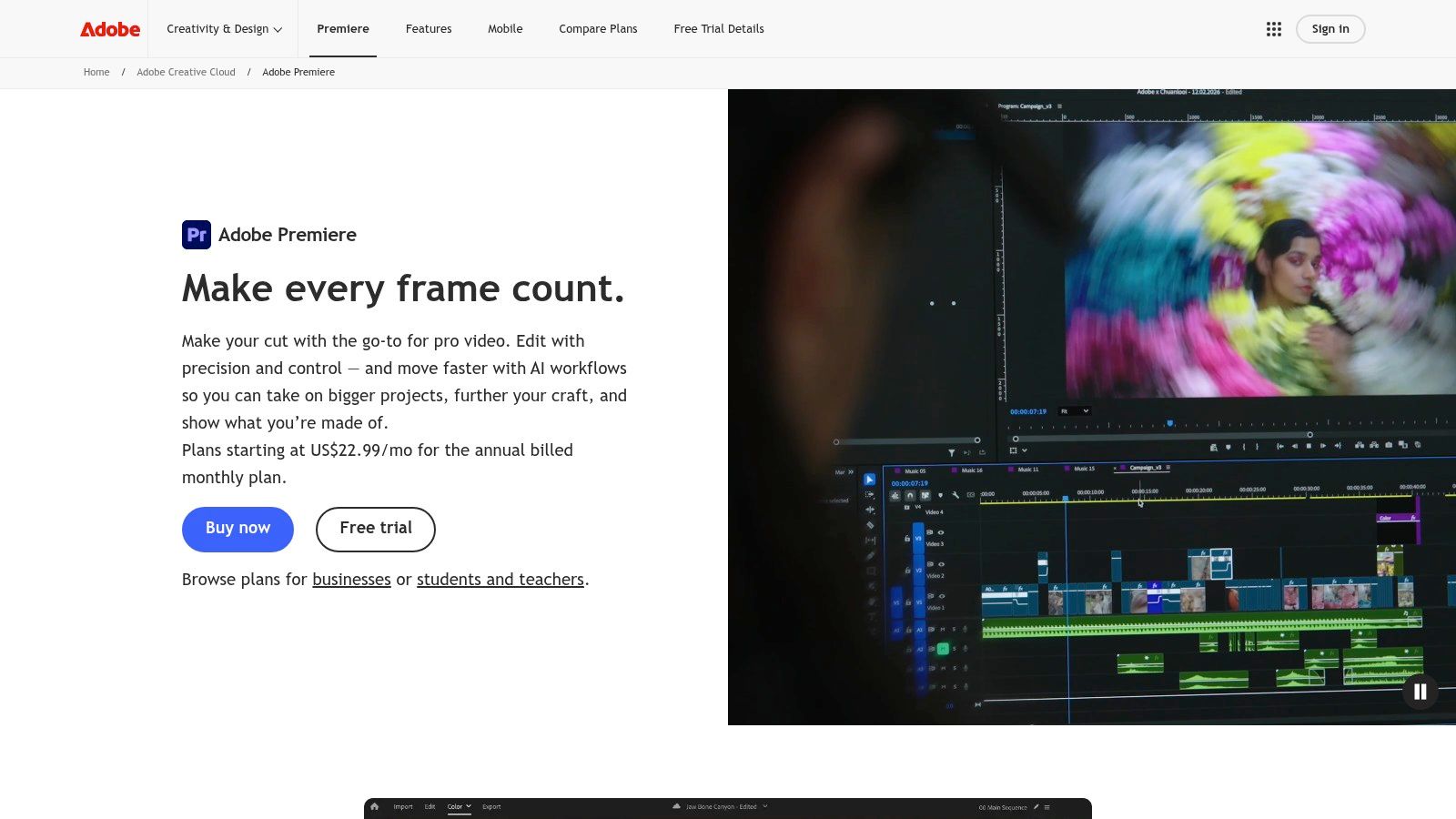Go to Compare Plans
The width and height of the screenshot is (1456, 819).
598,29
